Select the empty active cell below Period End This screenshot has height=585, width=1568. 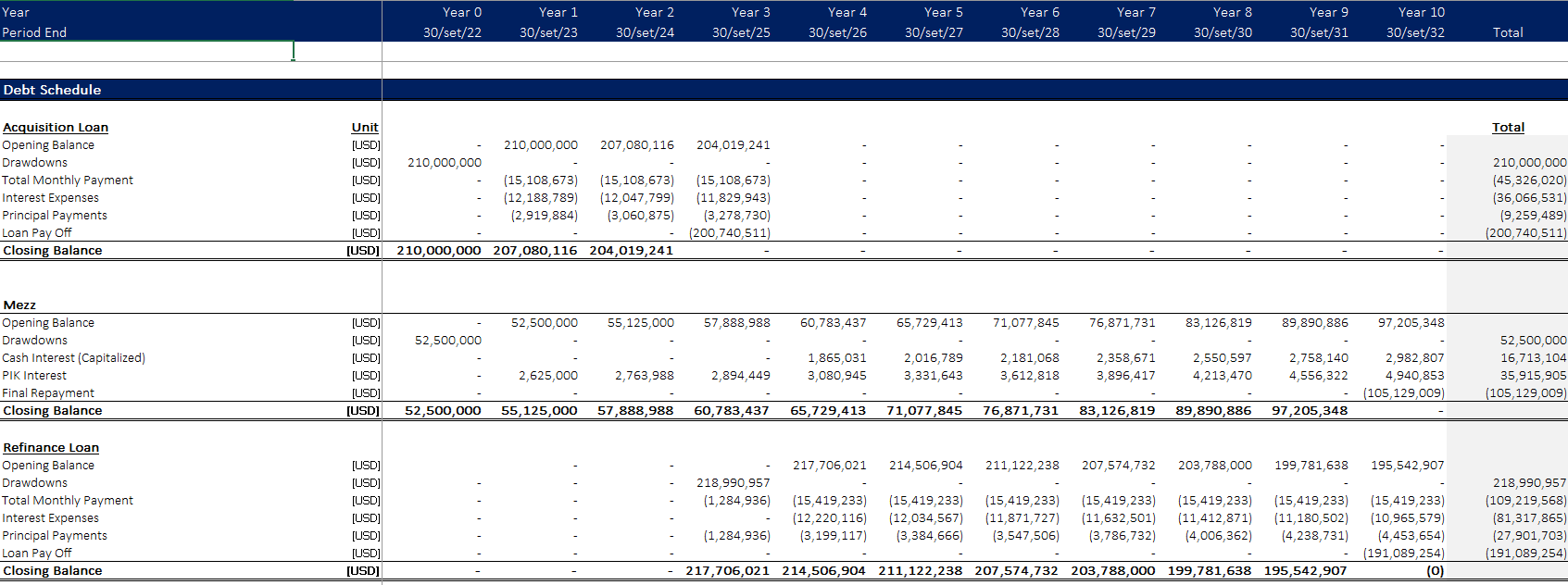point(146,51)
